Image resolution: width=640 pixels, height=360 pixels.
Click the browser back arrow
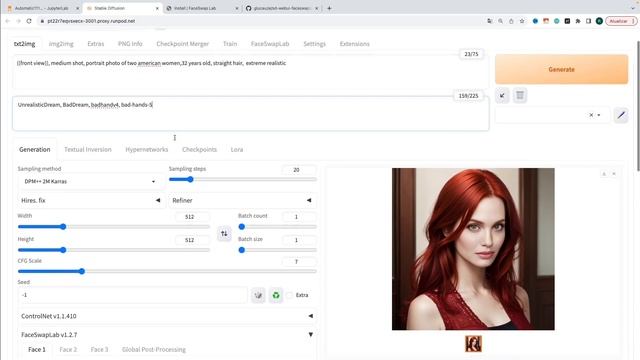[x=7, y=21]
